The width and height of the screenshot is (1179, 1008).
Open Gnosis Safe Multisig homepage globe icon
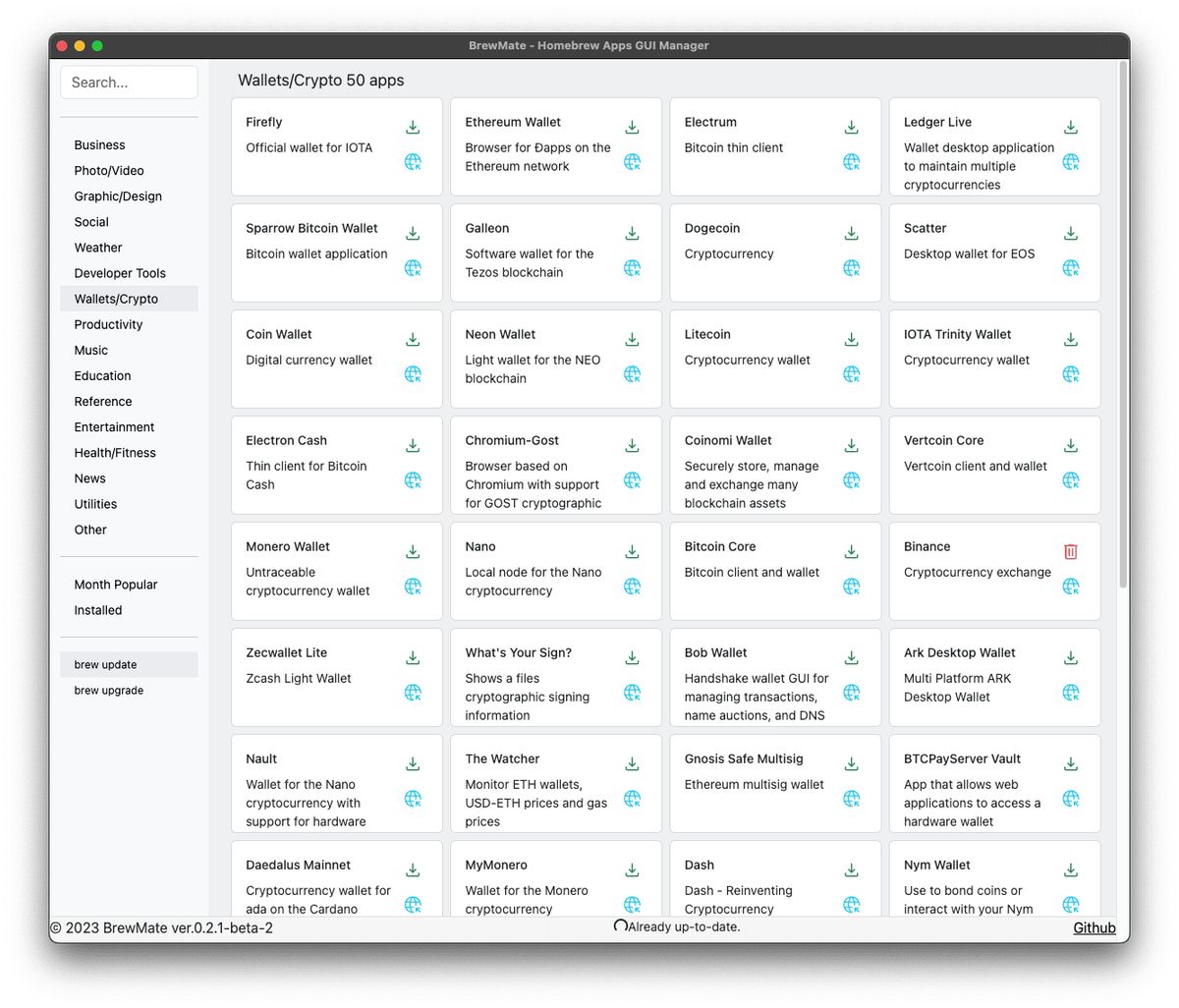click(851, 799)
